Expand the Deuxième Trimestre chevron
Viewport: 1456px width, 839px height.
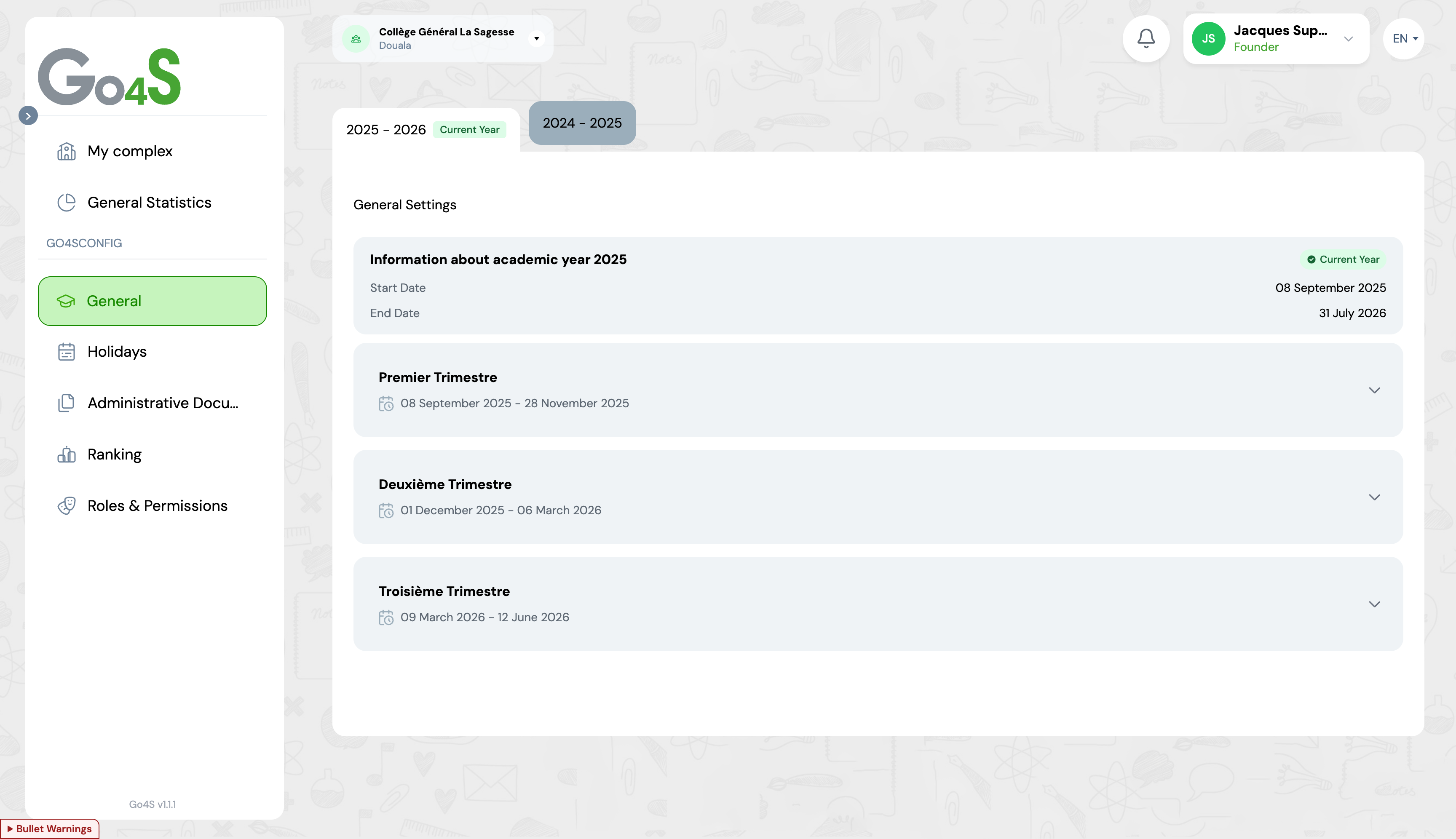pyautogui.click(x=1374, y=497)
